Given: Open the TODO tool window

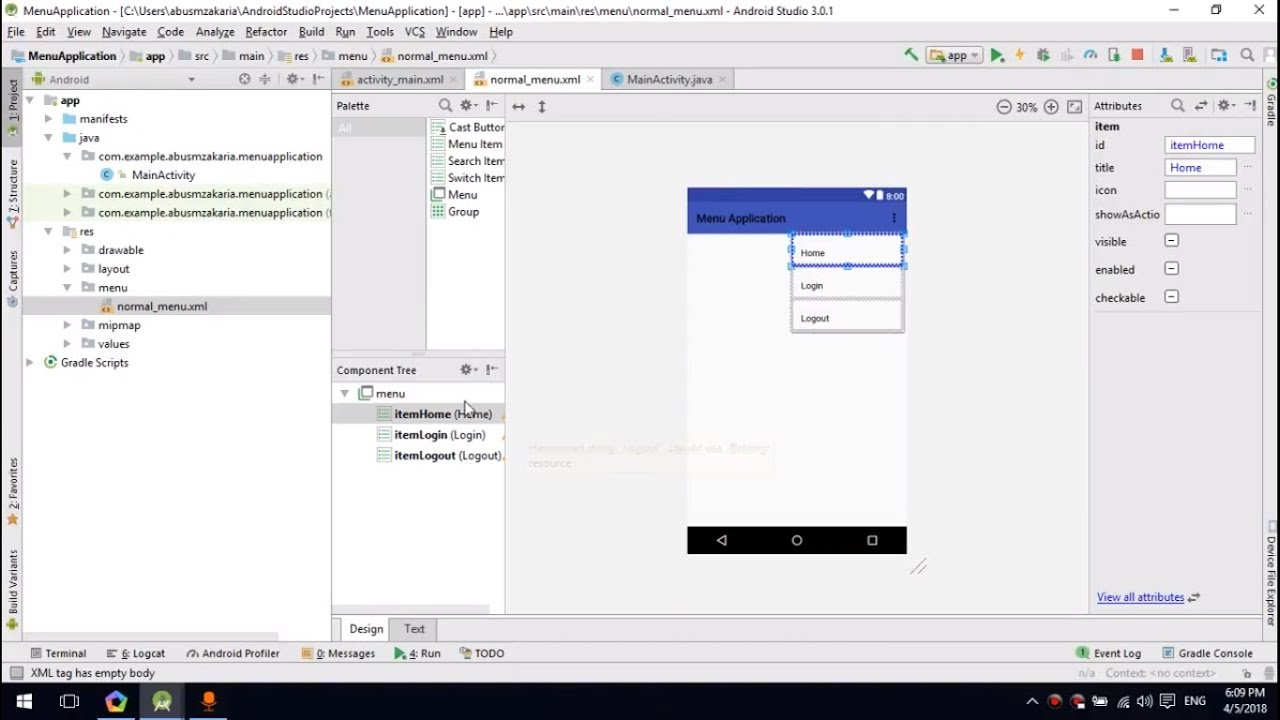Looking at the screenshot, I should pos(482,653).
